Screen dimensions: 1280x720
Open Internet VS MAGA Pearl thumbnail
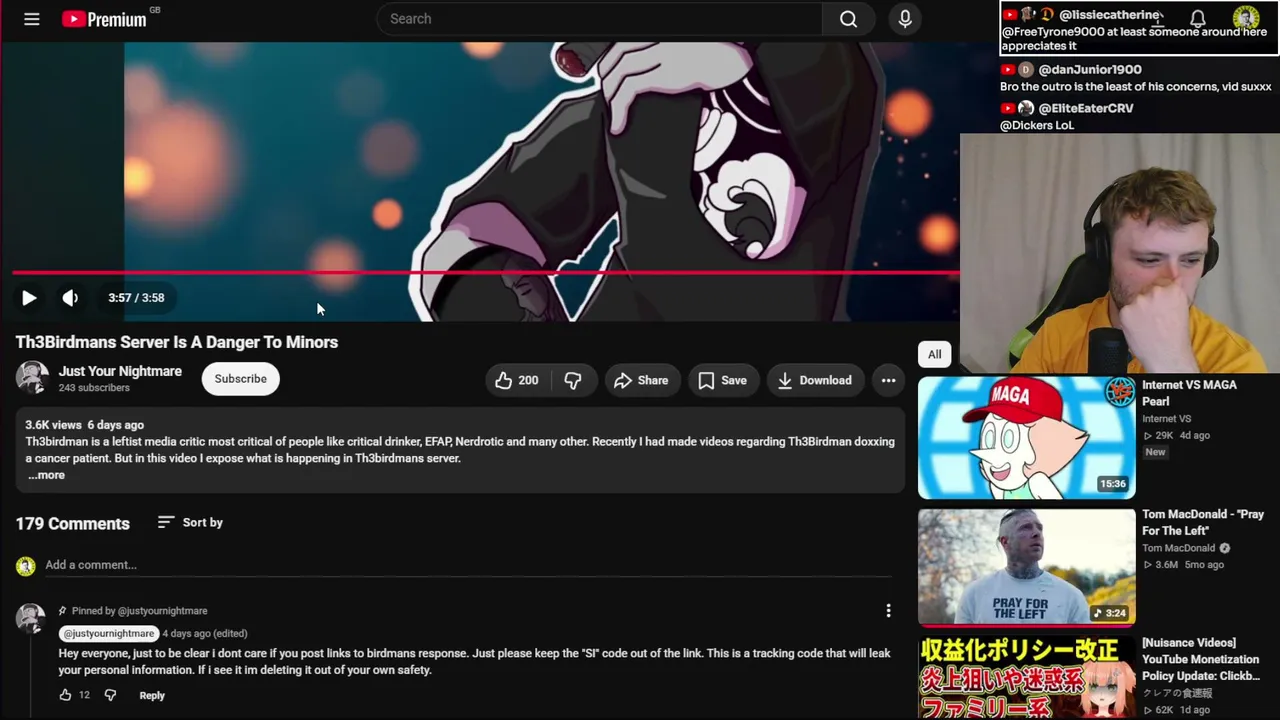(1027, 437)
